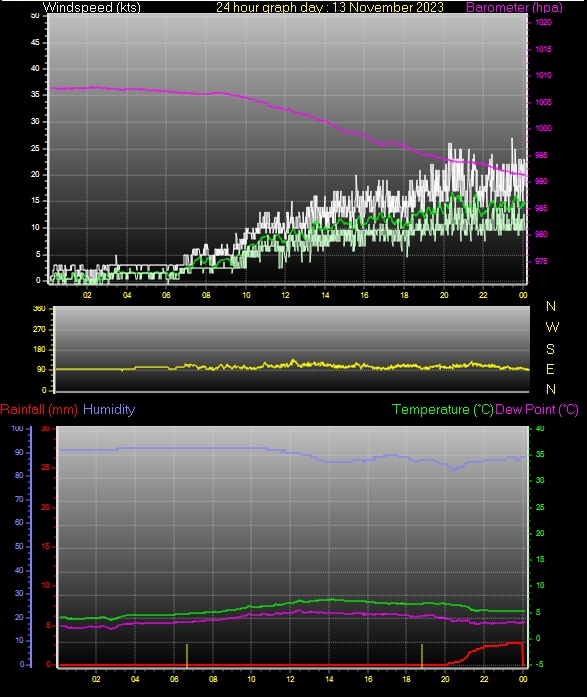Viewport: 587px width, 697px height.
Task: Click the Humidity legend label
Action: [109, 409]
